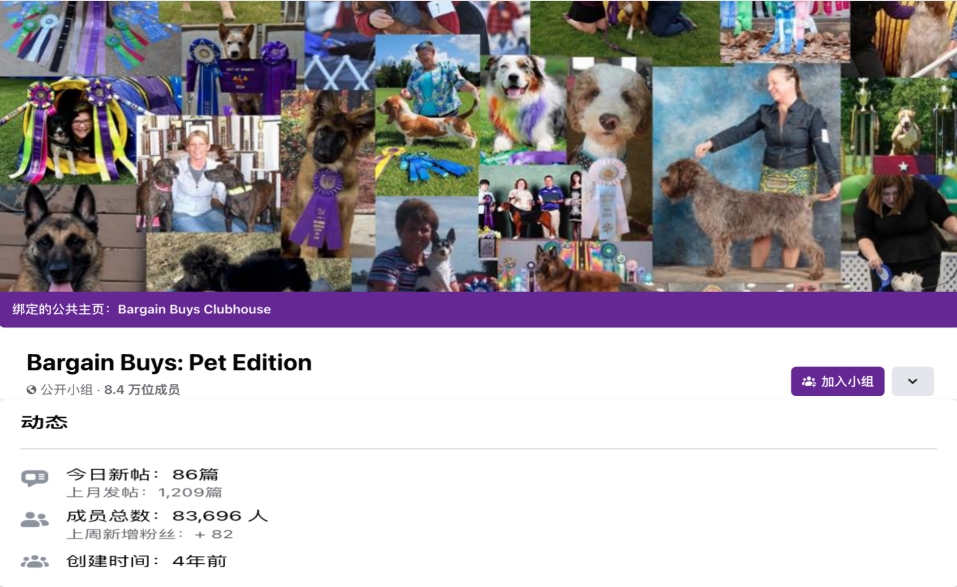
Task: Open the 8.4 万位成员 member count link
Action: 142,389
